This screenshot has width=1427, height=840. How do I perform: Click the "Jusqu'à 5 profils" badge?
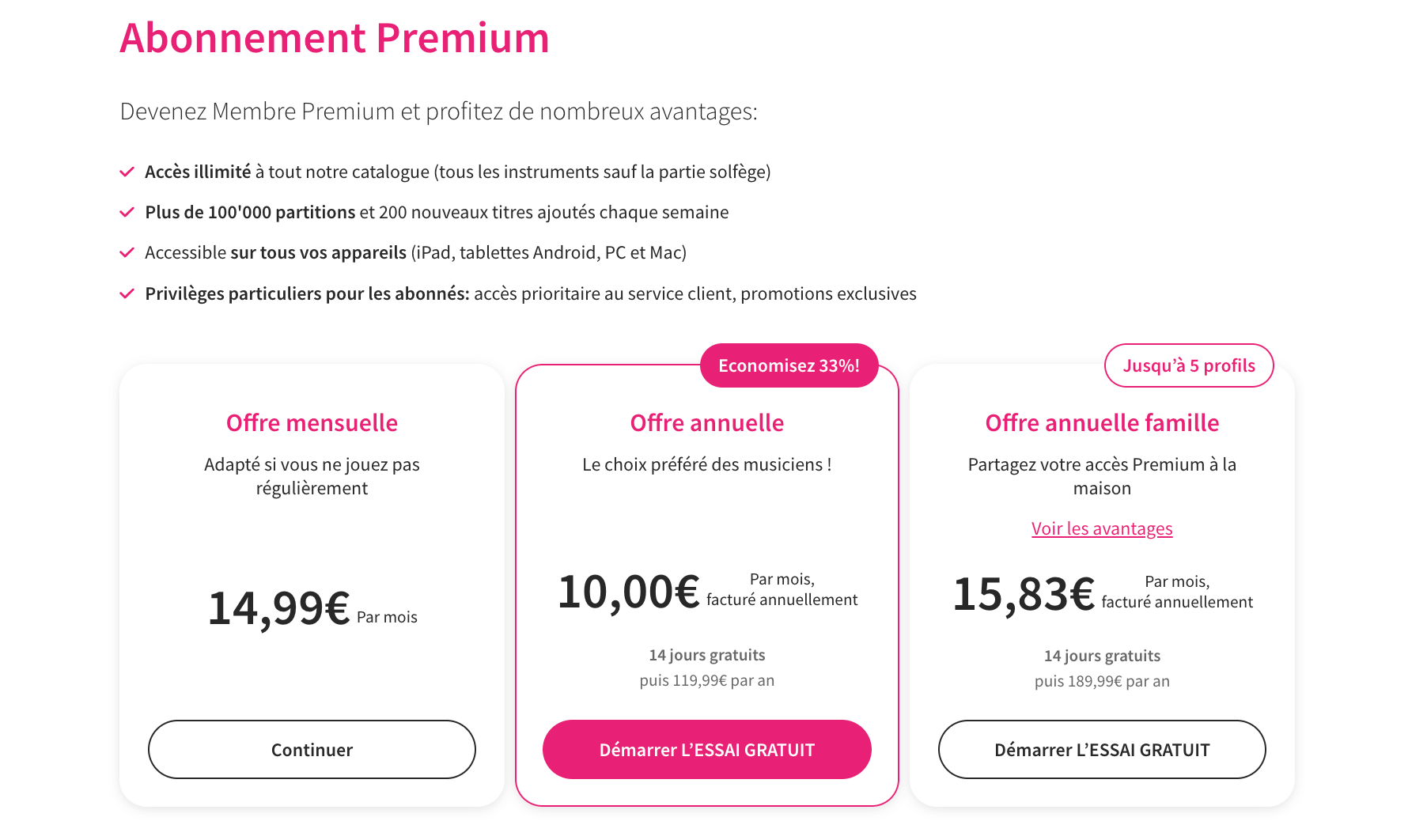pyautogui.click(x=1188, y=365)
